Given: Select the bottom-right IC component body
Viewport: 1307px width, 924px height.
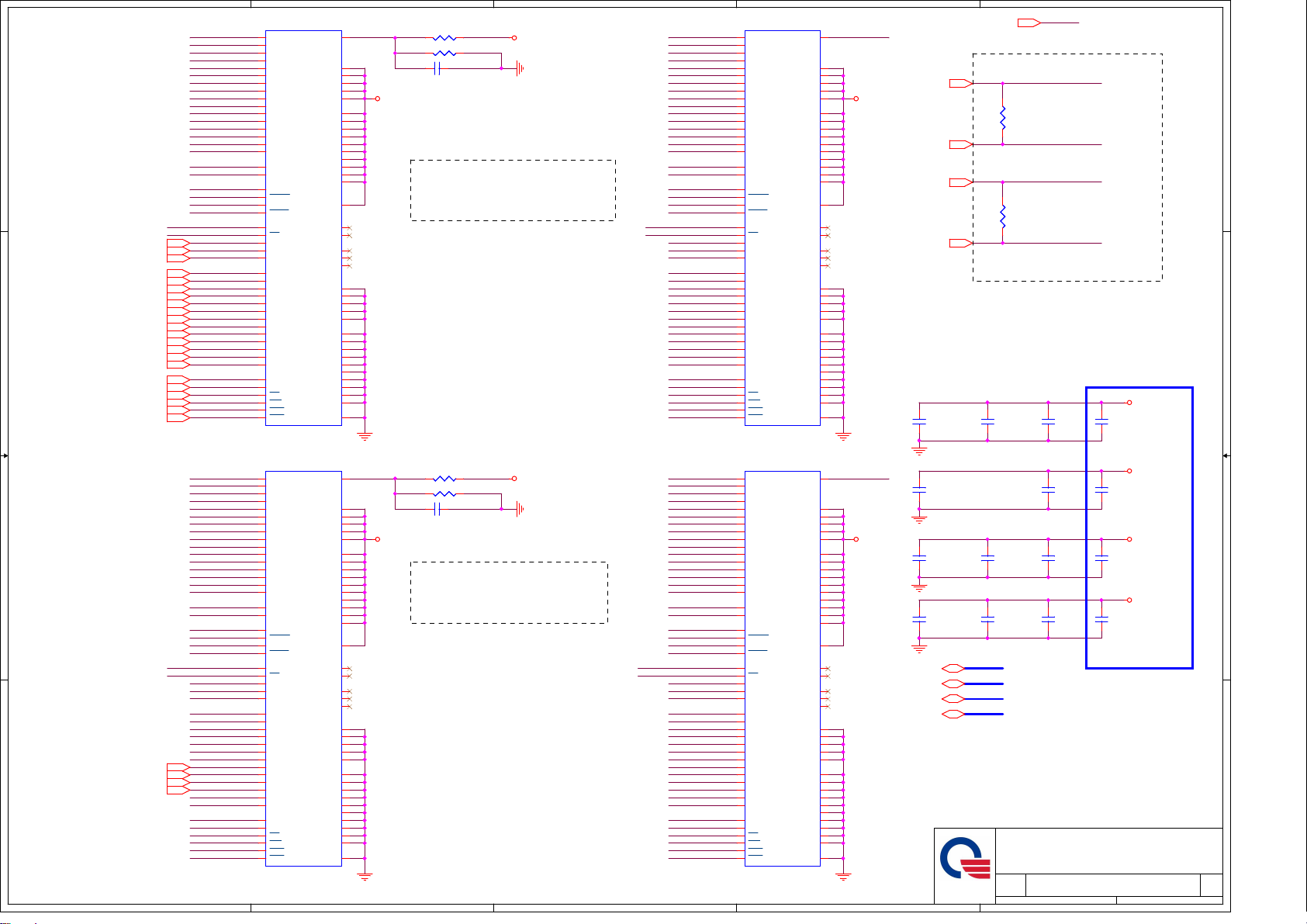Looking at the screenshot, I should coord(783,669).
